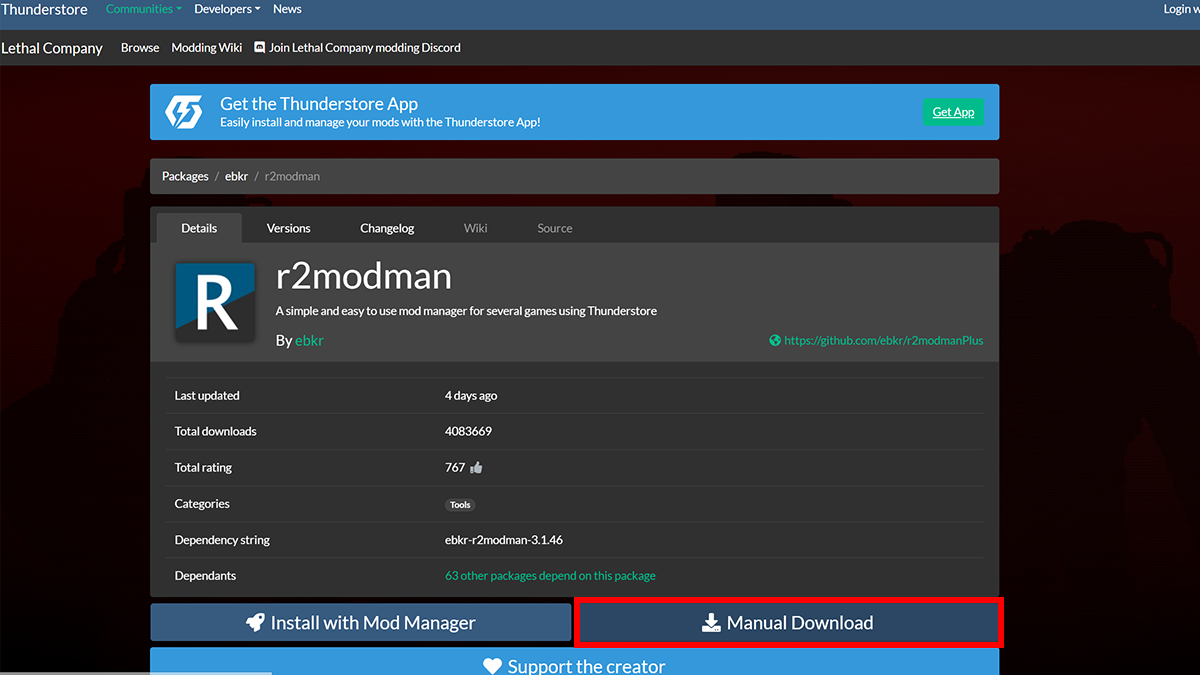Click the Discord icon before the modding link

click(259, 47)
